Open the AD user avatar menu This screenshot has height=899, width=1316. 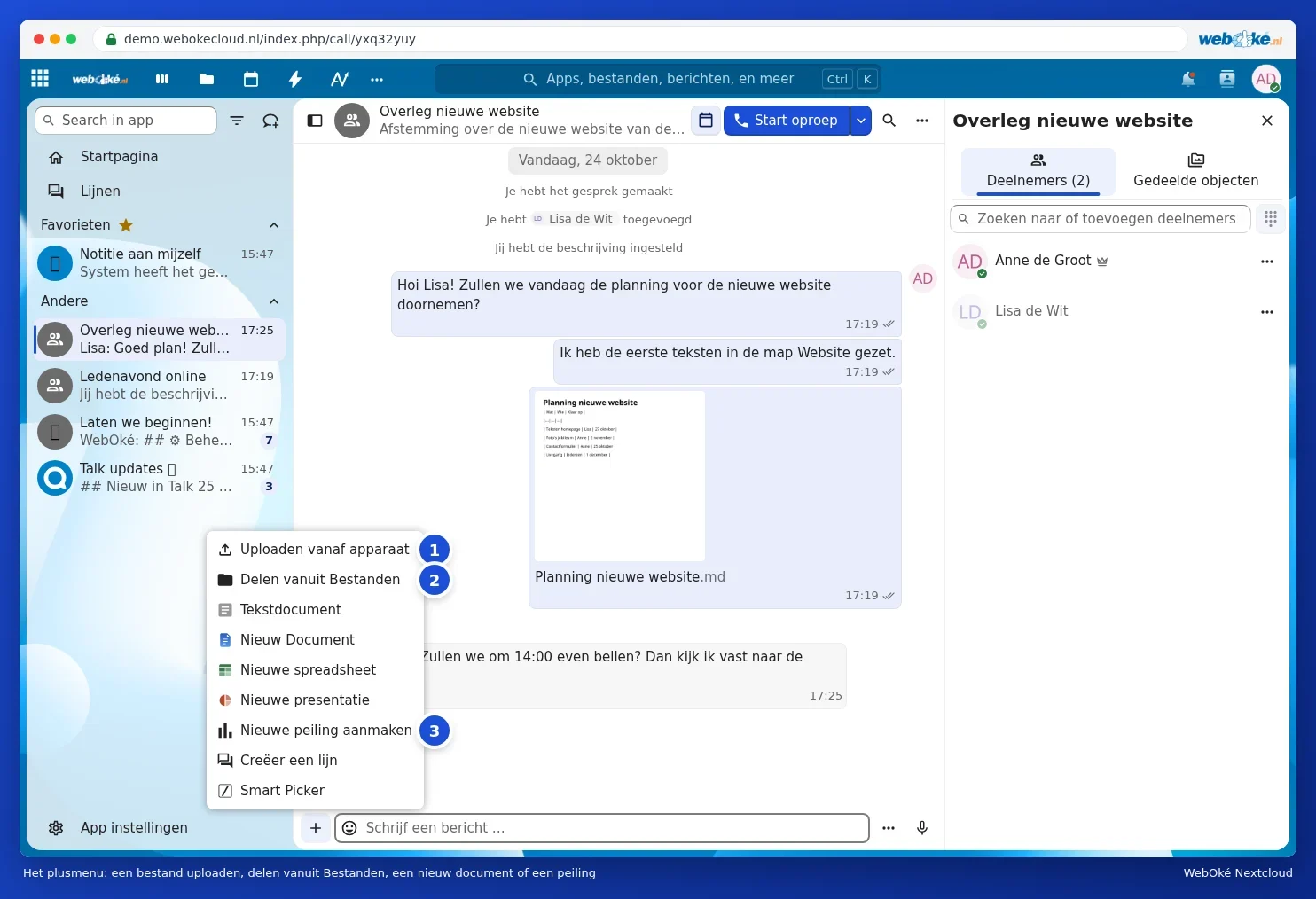[1266, 79]
